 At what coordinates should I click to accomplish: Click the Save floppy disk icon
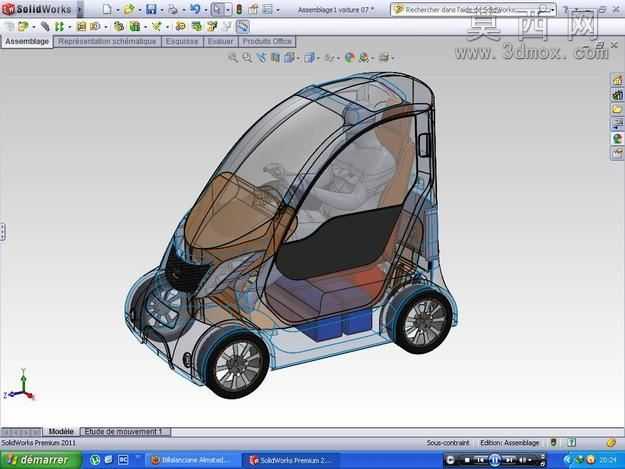coord(151,9)
